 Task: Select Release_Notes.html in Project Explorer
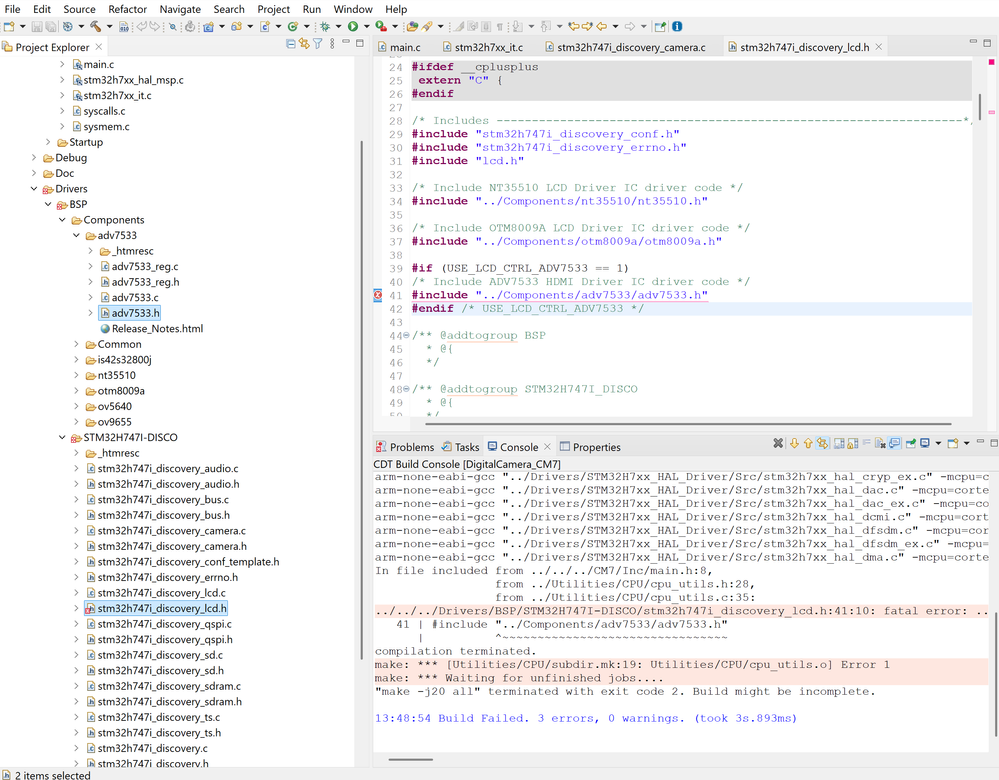point(157,329)
